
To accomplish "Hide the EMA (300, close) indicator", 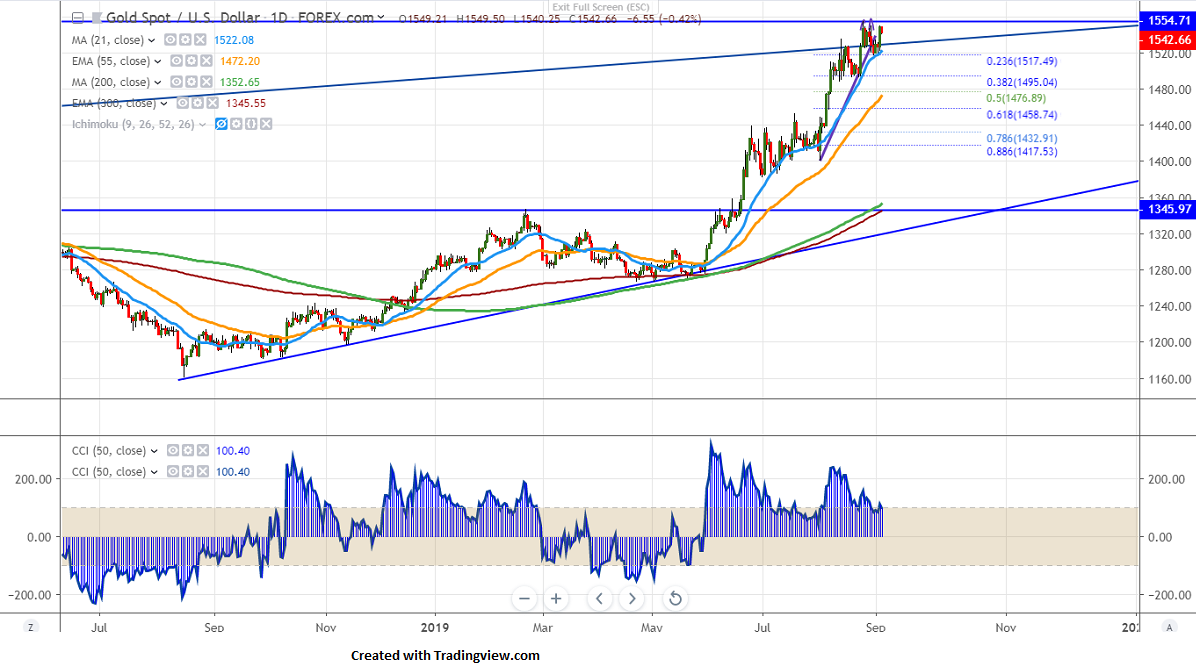I will (x=183, y=103).
